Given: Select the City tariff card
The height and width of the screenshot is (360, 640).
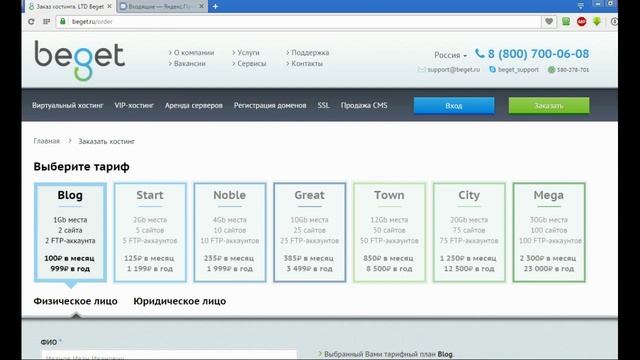Looking at the screenshot, I should point(469,232).
